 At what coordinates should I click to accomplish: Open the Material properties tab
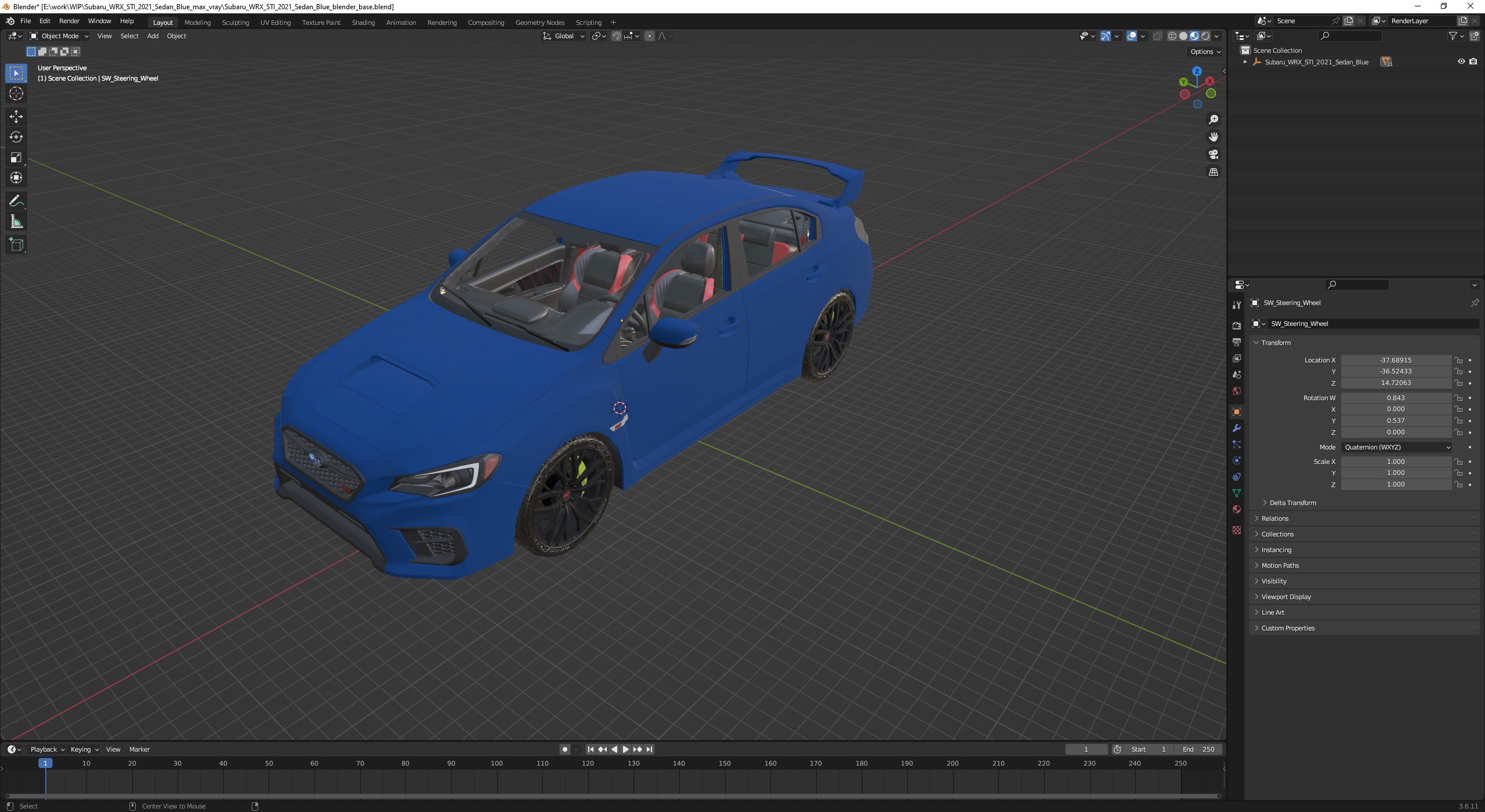tap(1236, 509)
